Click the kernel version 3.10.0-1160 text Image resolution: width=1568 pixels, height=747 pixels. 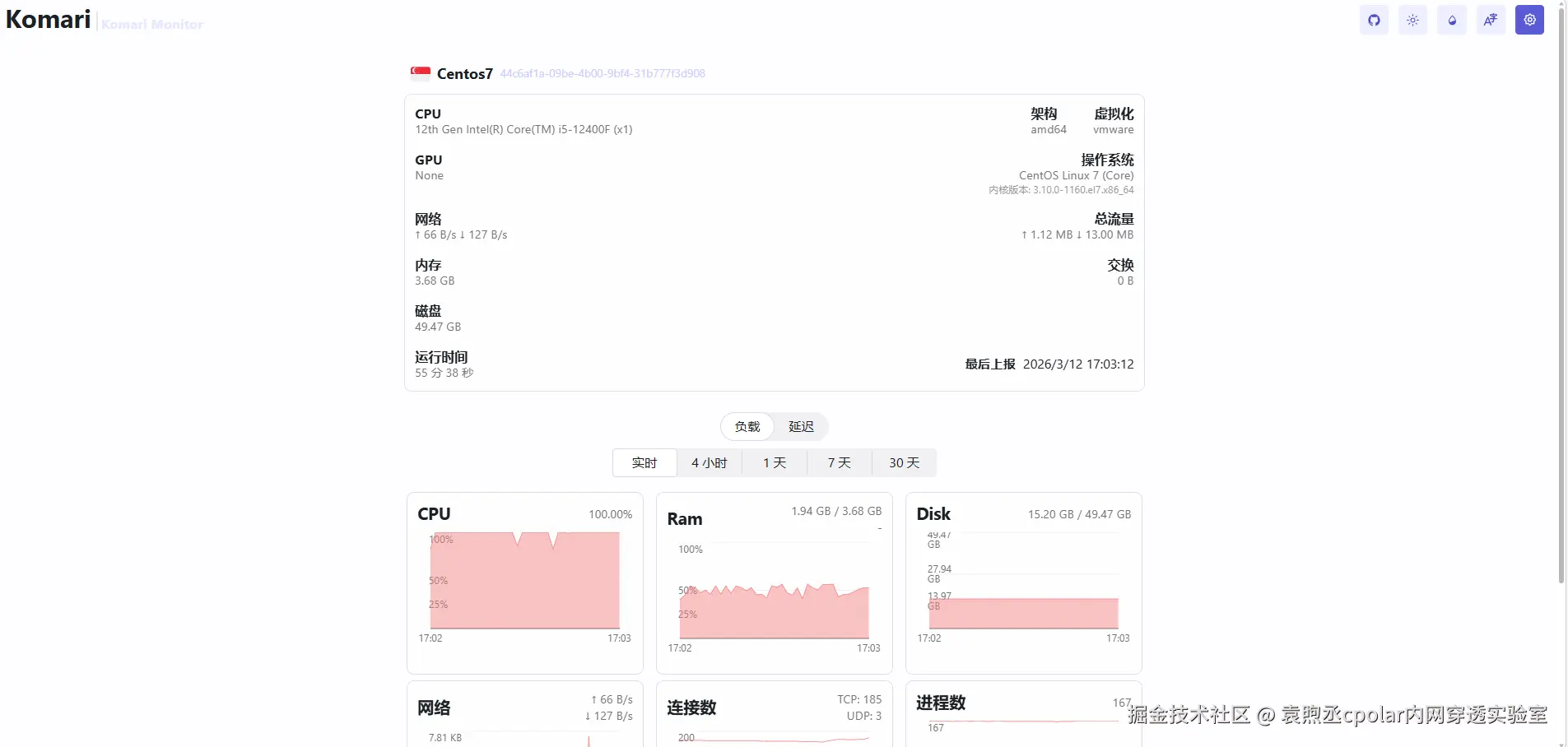point(1061,190)
